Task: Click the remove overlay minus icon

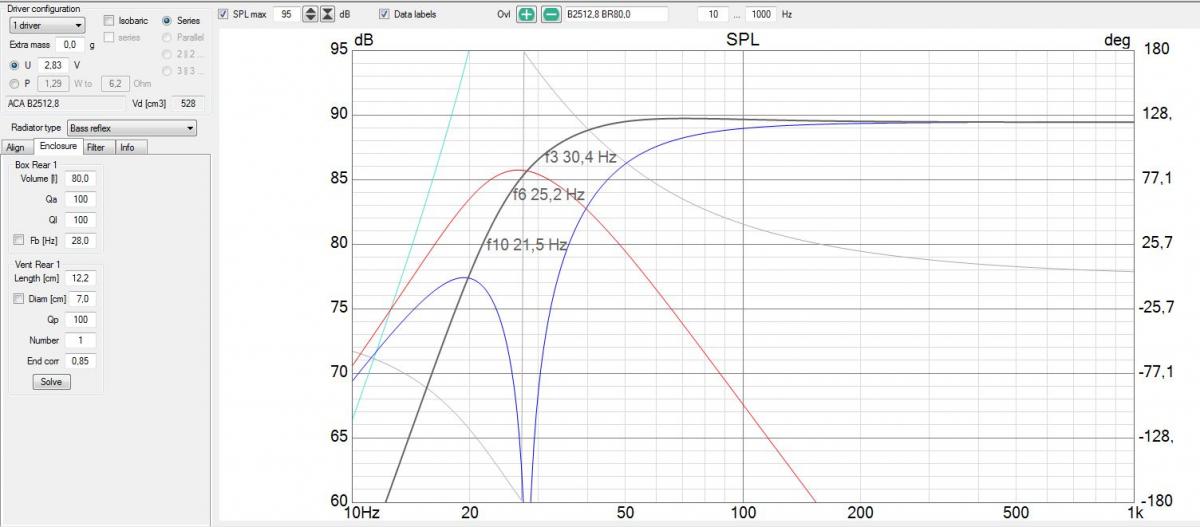Action: pos(550,15)
